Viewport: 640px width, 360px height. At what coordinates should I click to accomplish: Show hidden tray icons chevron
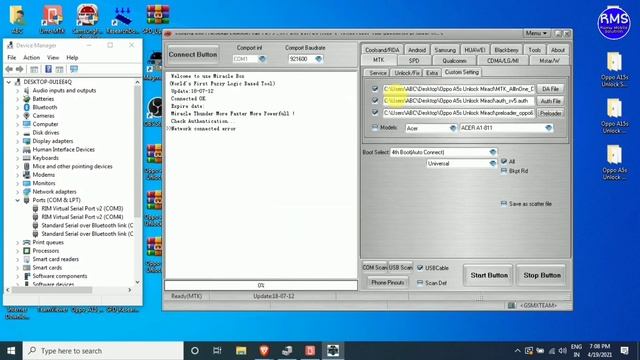[x=517, y=351]
